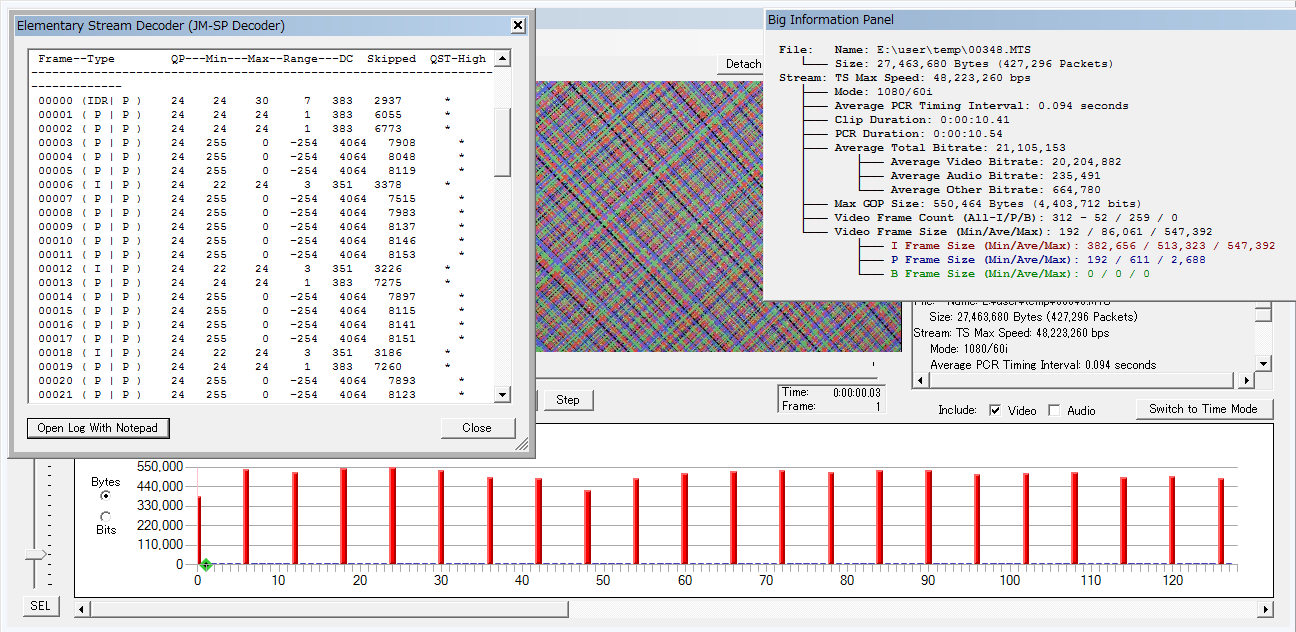Click the chart scrollbar left arrow

(82, 609)
